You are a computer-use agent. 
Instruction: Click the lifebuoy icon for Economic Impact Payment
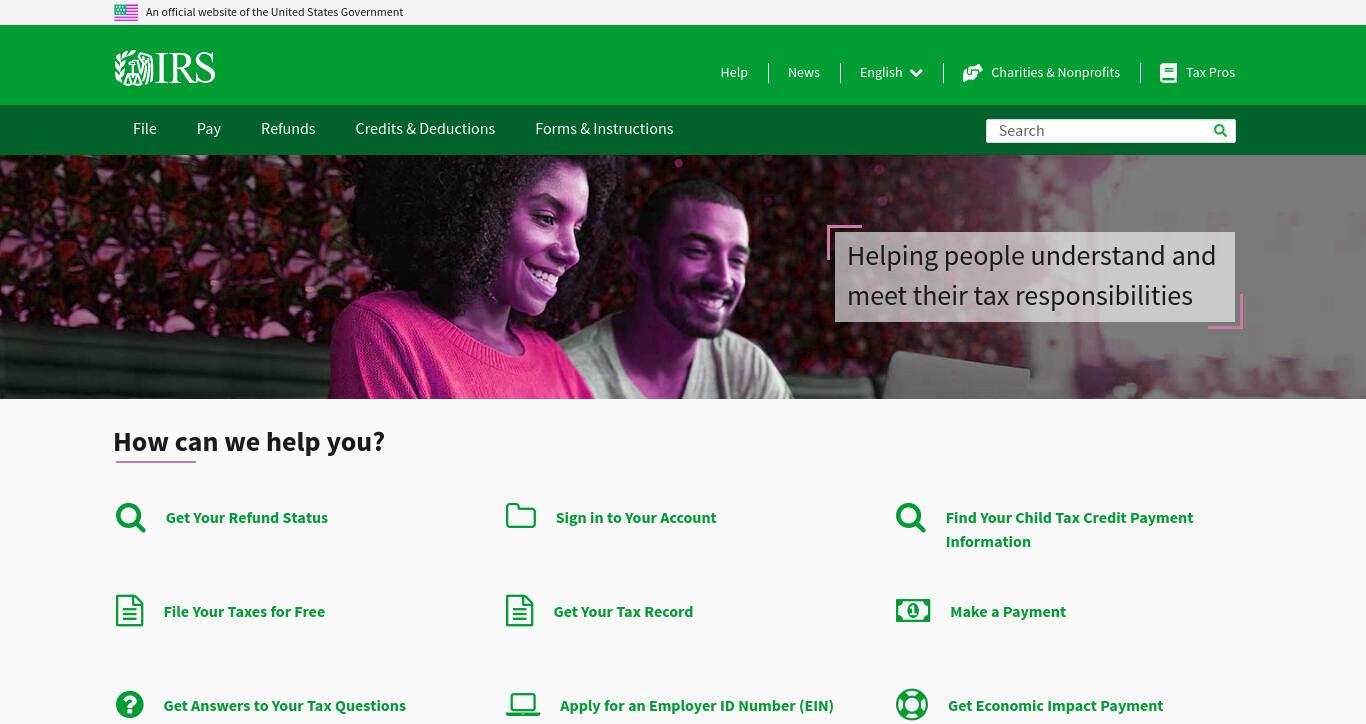pyautogui.click(x=912, y=705)
